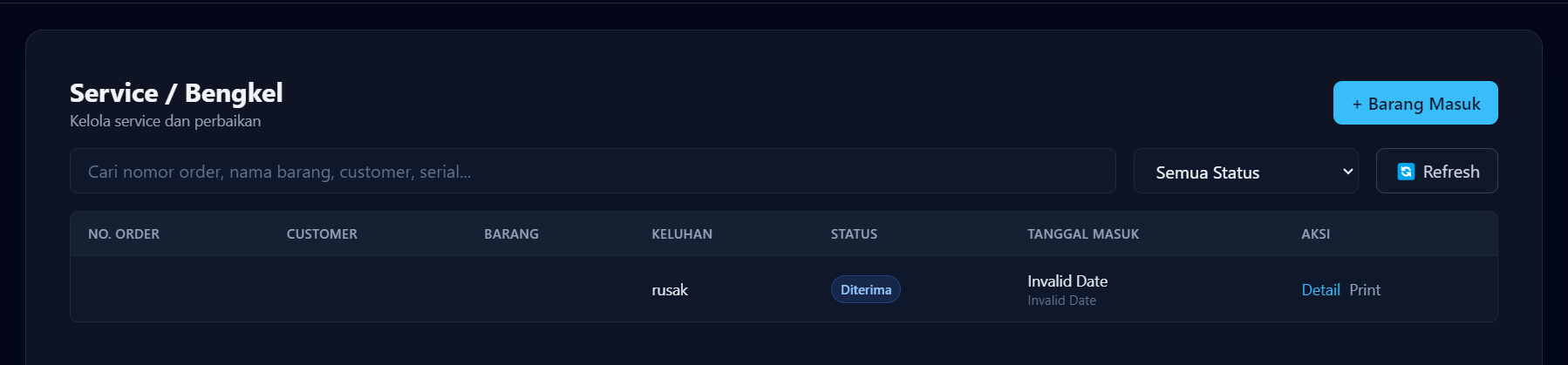Click the KELUHAN column header
This screenshot has width=1568, height=365.
click(682, 234)
